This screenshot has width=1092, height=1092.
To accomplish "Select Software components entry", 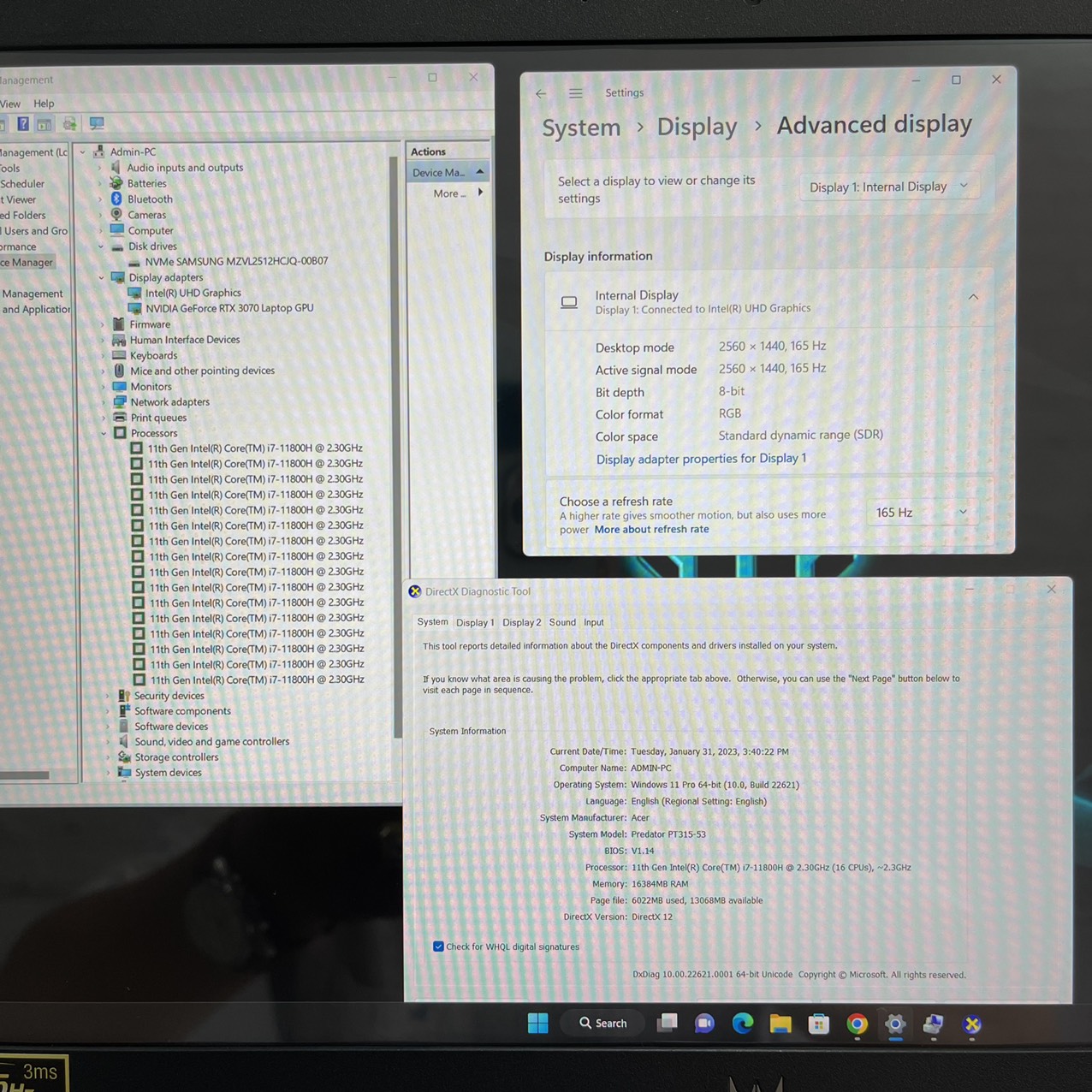I will tap(182, 711).
